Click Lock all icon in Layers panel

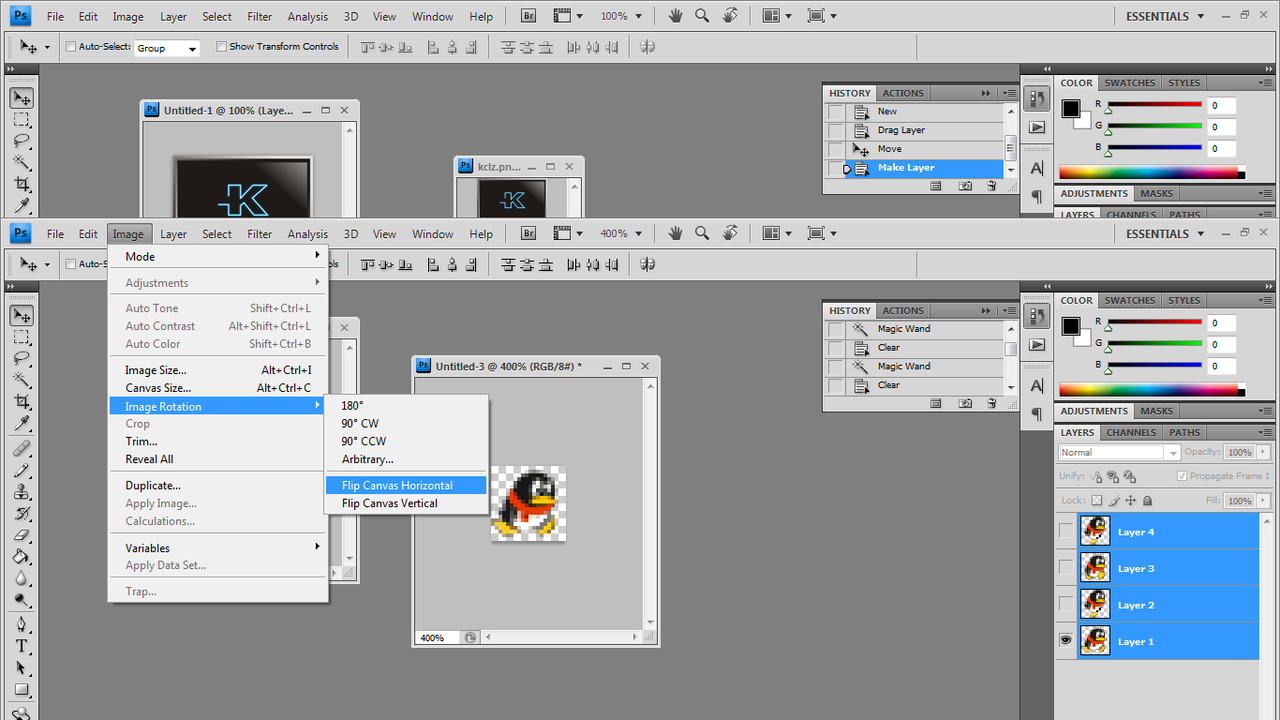(x=1147, y=500)
